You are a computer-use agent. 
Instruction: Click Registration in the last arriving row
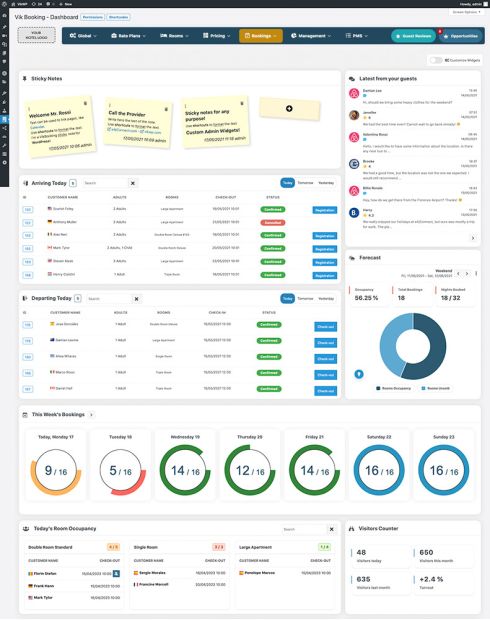[x=325, y=276]
